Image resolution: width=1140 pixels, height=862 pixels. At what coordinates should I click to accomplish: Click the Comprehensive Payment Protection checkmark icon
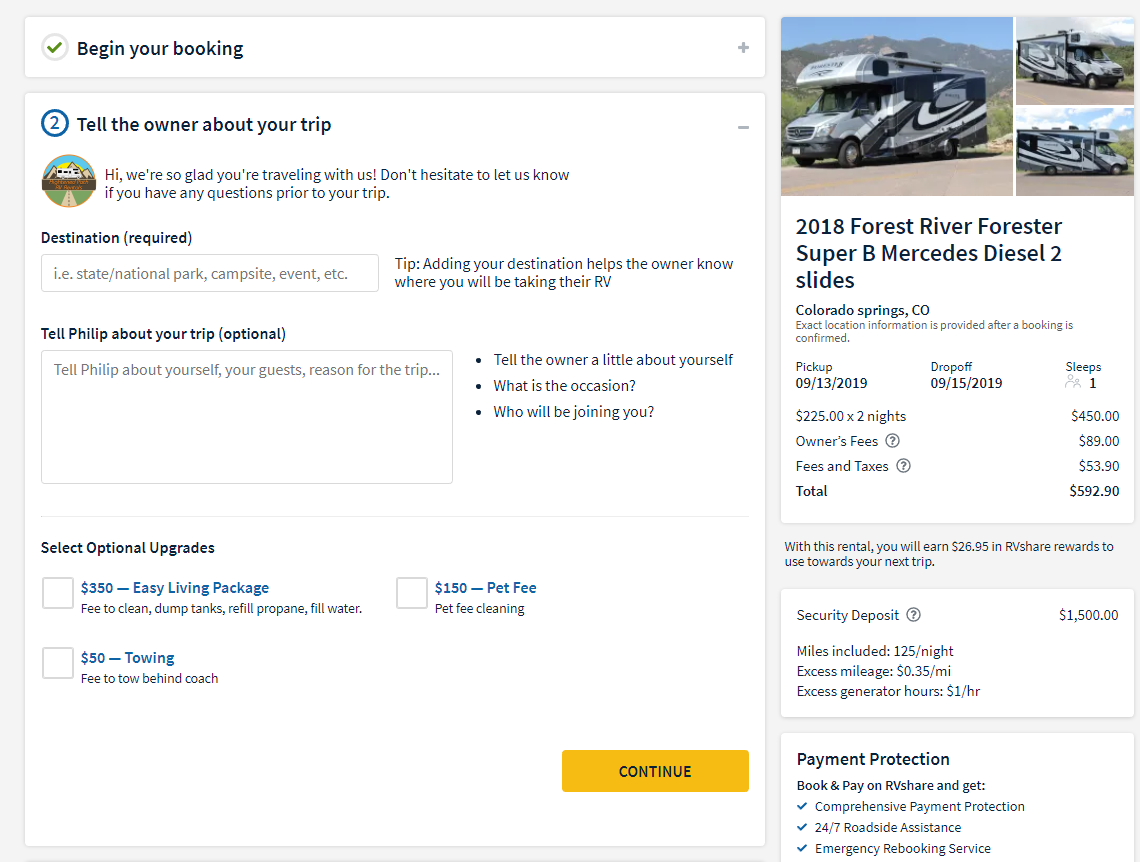tap(802, 806)
